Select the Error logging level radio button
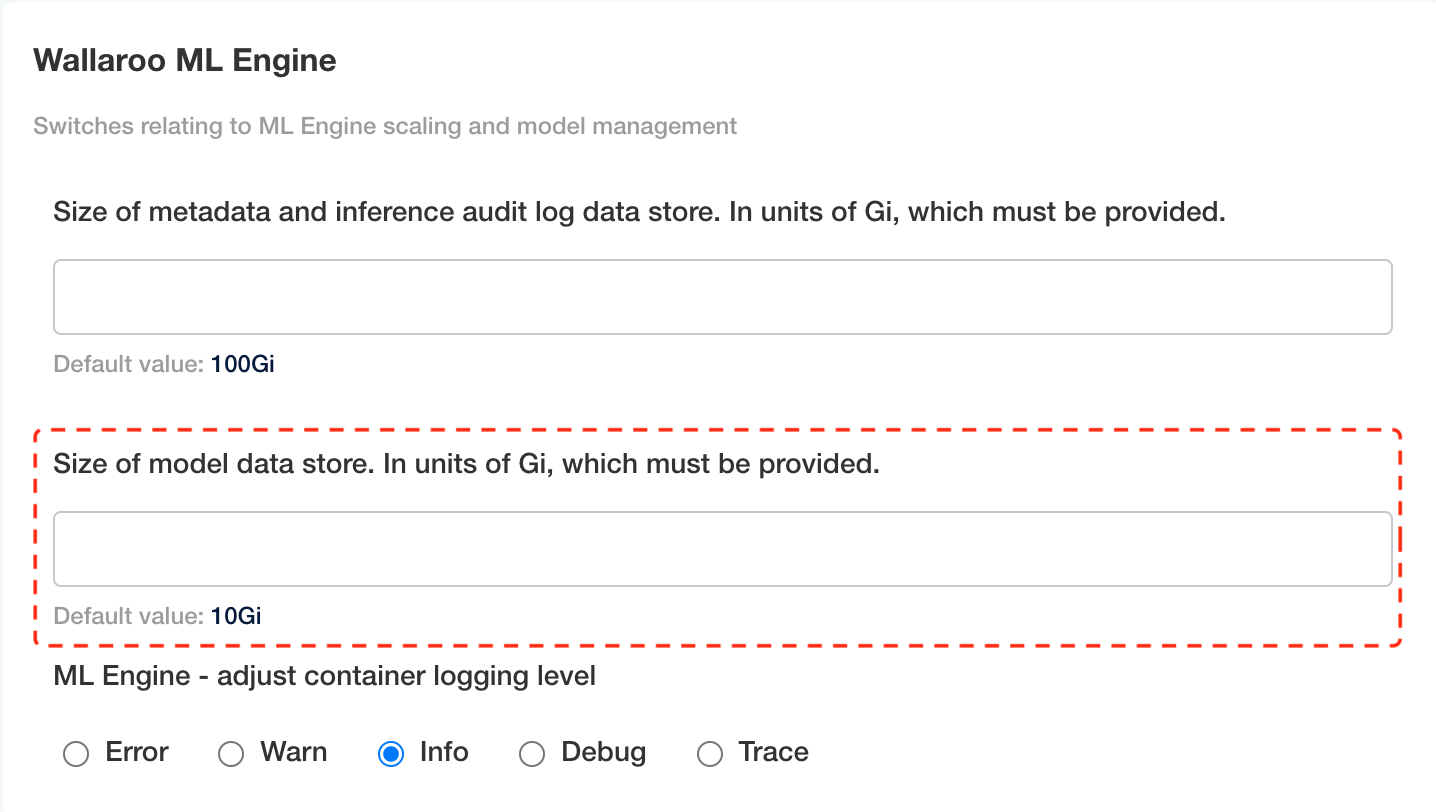The height and width of the screenshot is (812, 1436). click(76, 754)
